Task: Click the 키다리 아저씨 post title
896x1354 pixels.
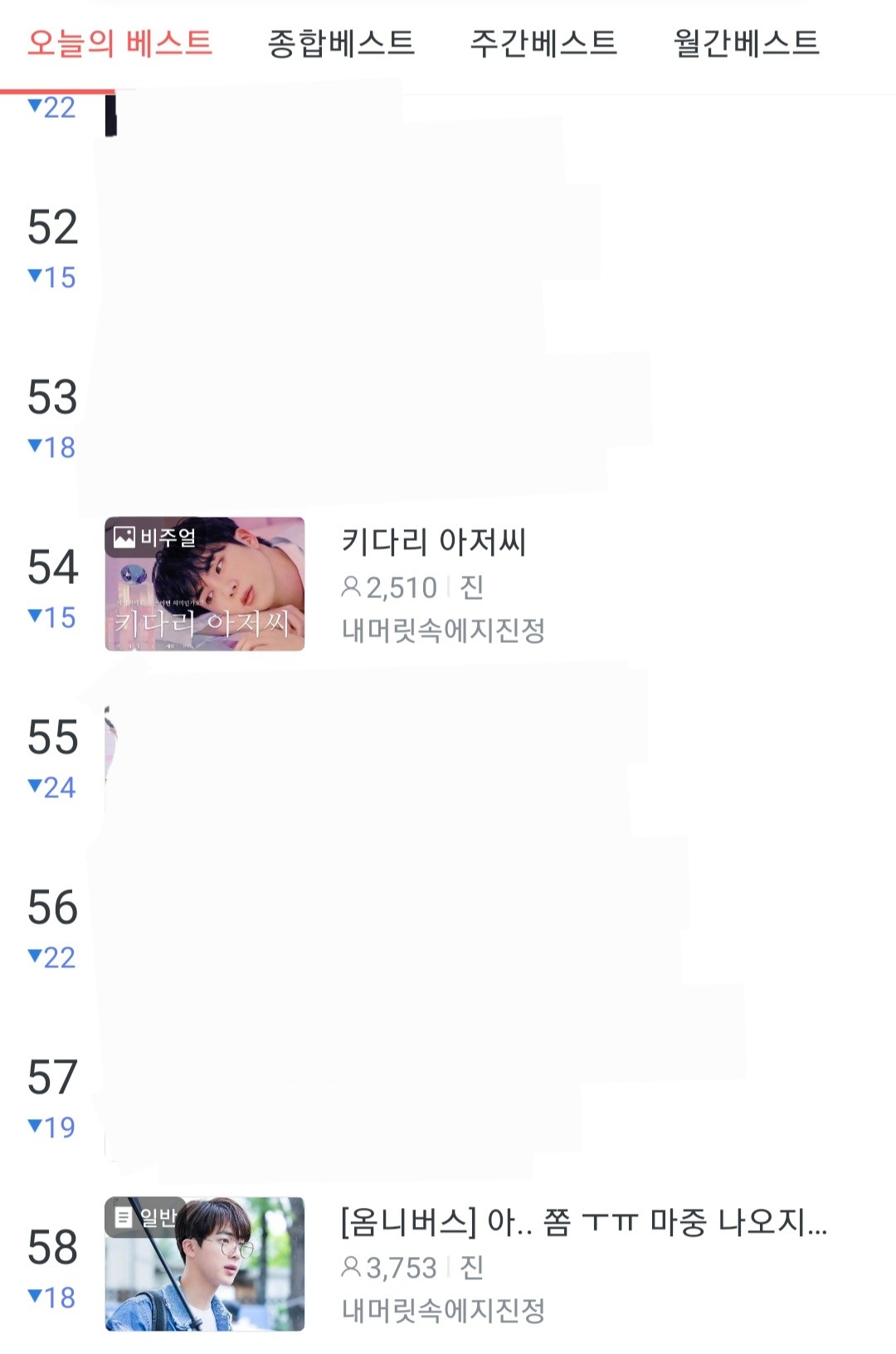Action: point(434,542)
